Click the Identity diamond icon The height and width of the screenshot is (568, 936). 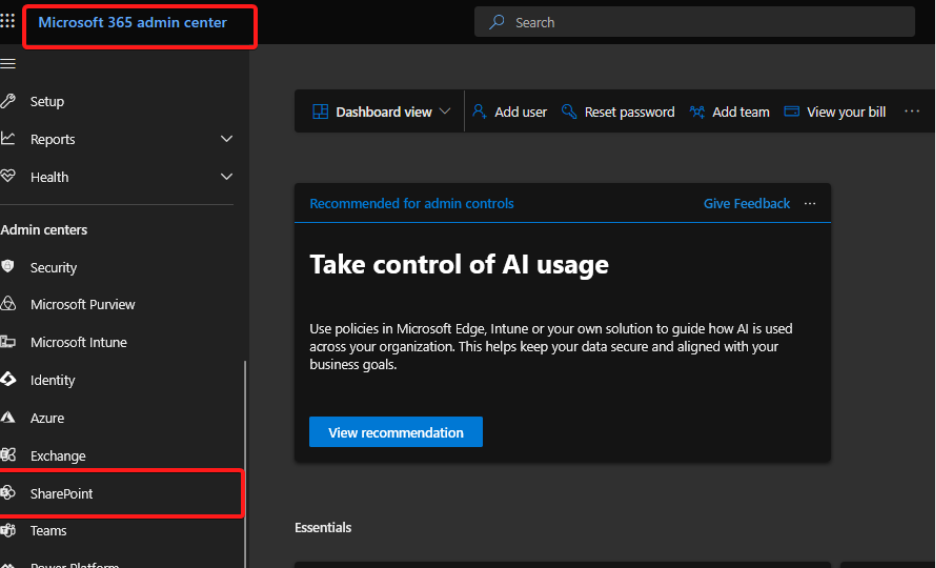(8, 380)
